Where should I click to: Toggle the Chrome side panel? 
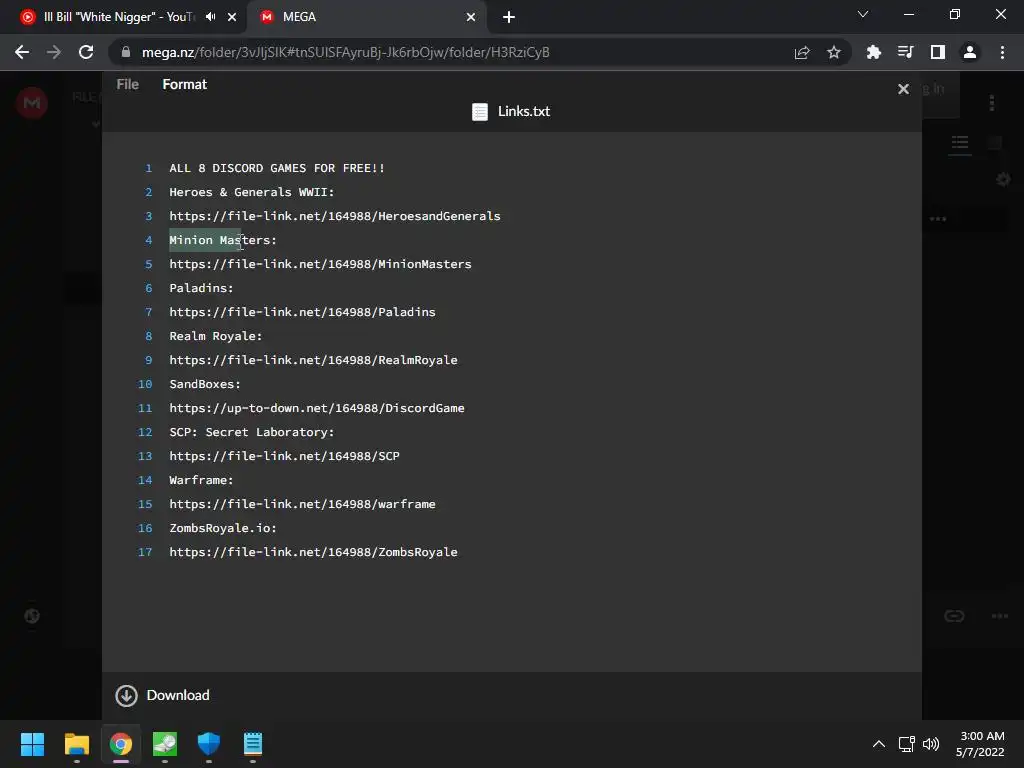938,52
